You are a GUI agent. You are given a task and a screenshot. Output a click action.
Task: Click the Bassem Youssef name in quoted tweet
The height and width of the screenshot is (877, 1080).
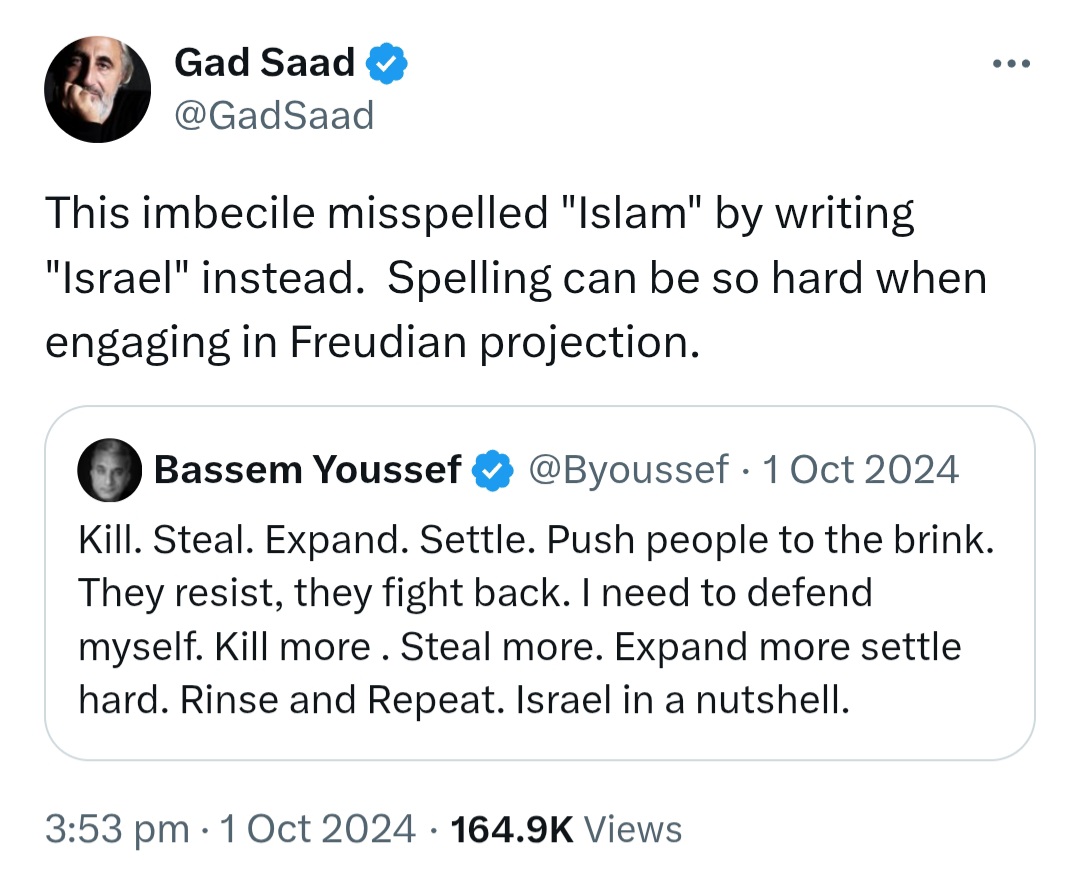click(x=308, y=469)
